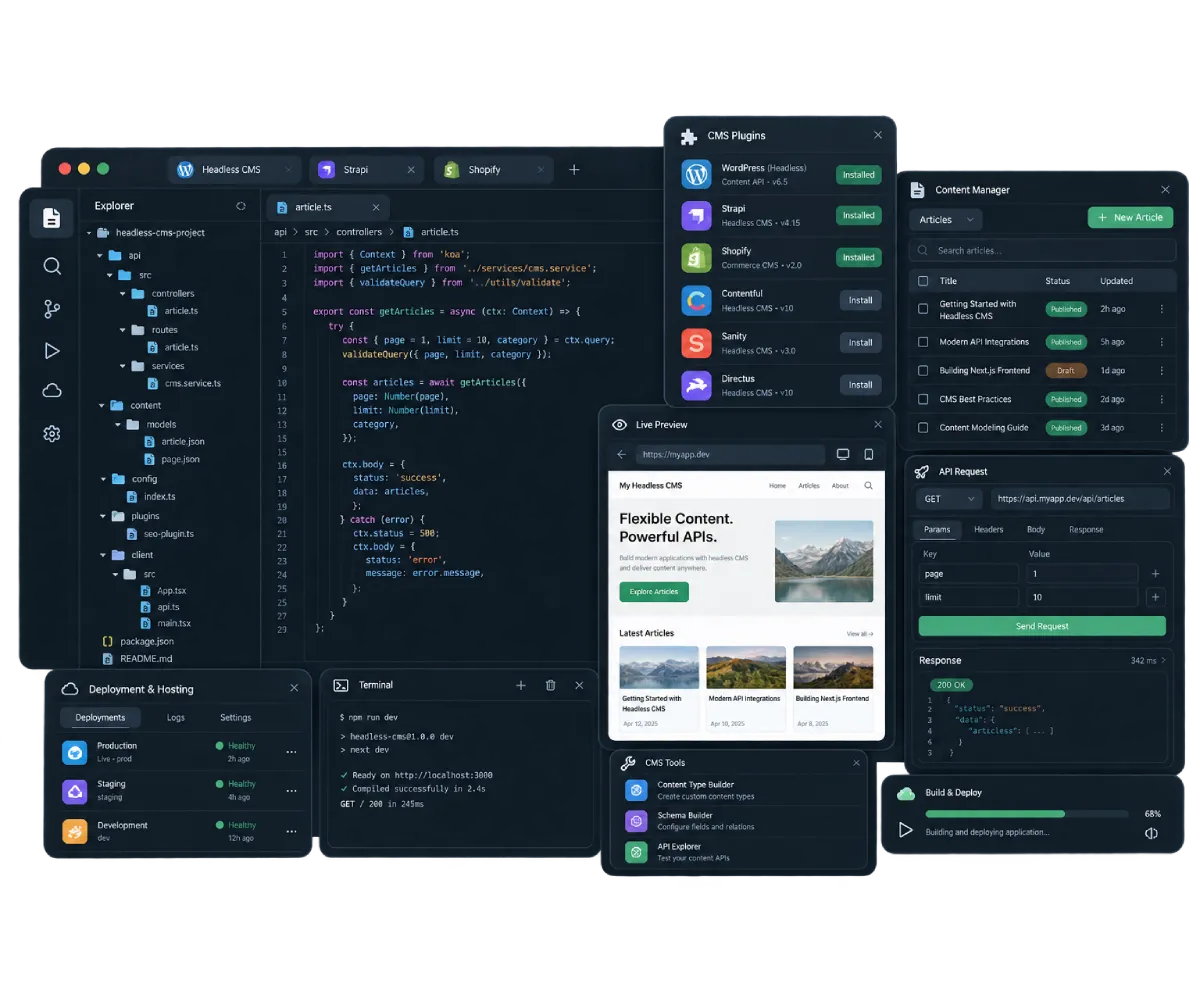Viewport: 1200px width, 1000px height.
Task: Collapse the client folder in Explorer
Action: (102, 555)
